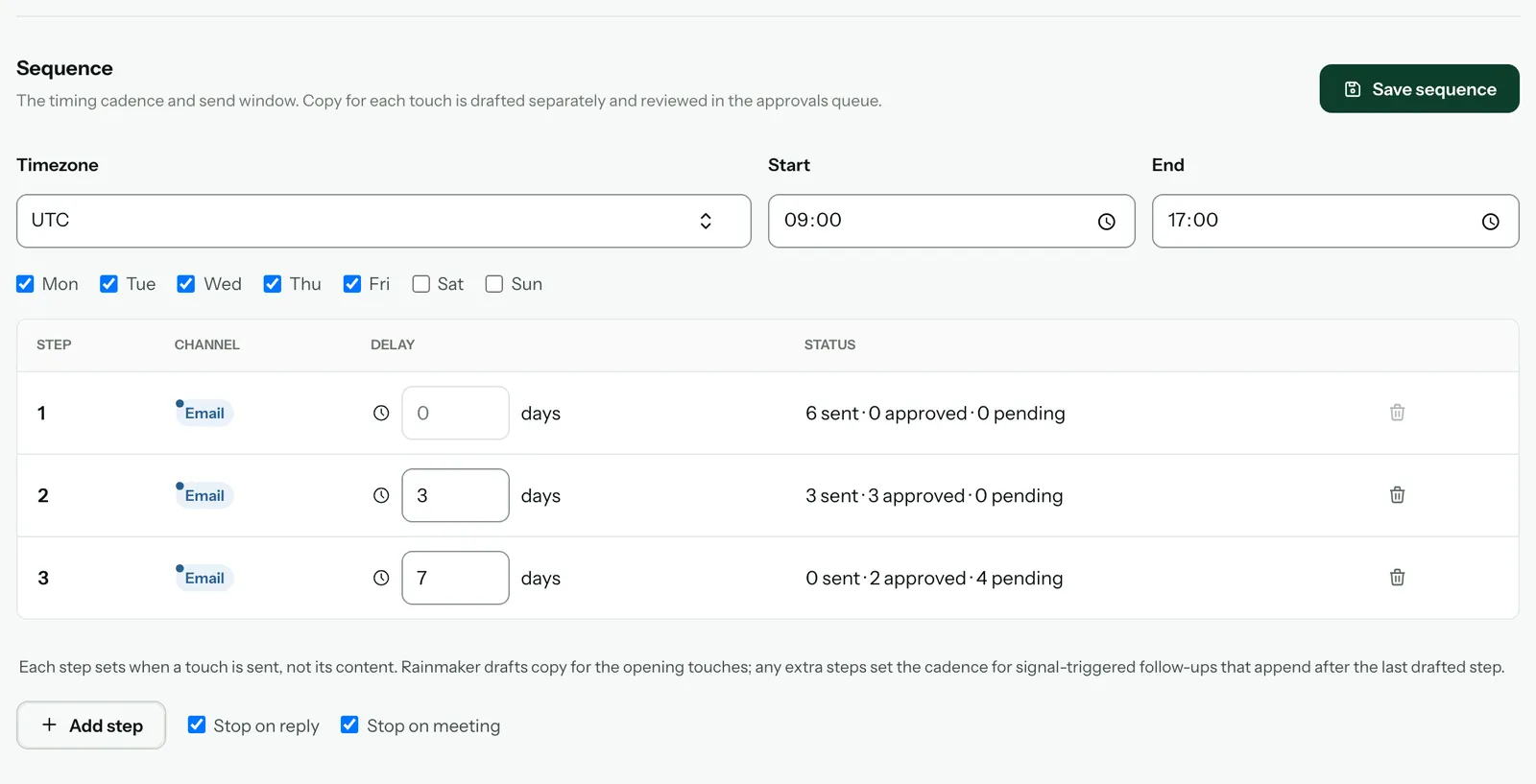This screenshot has width=1536, height=784.
Task: Toggle Stop on reply checkbox
Action: point(197,725)
